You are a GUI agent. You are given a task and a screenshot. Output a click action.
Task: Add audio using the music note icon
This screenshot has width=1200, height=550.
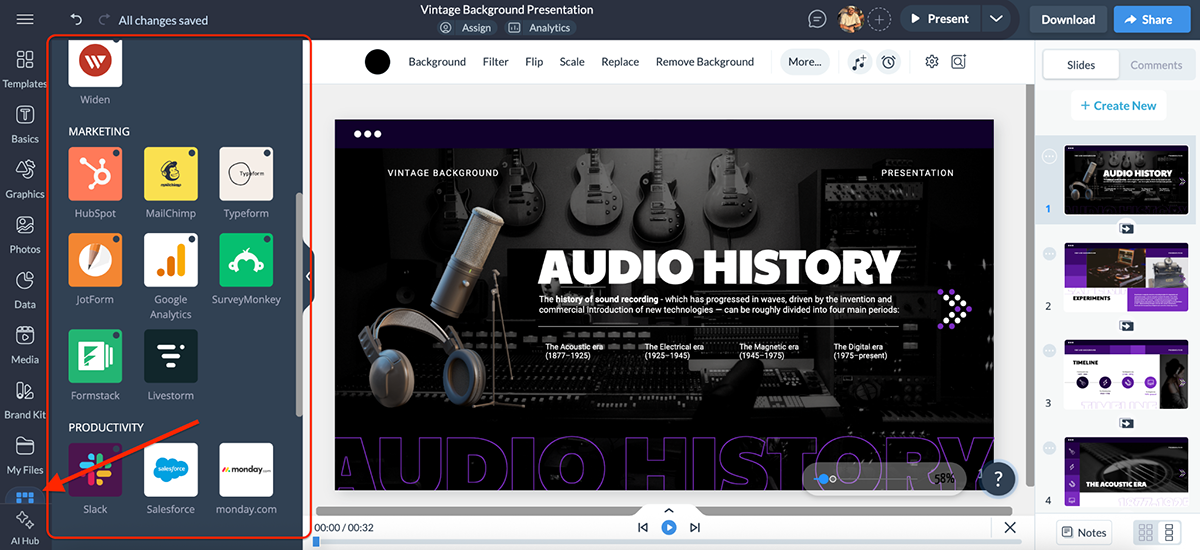click(x=859, y=62)
